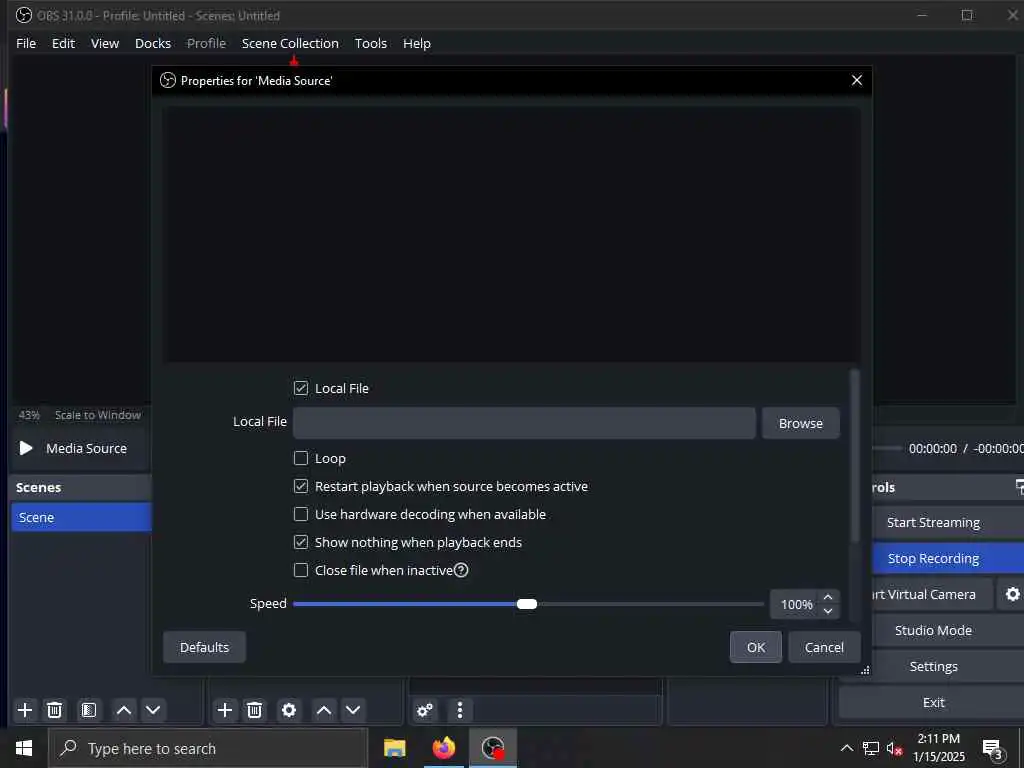Click the properties dialog vertical scrollbar
The image size is (1024, 768).
[854, 455]
